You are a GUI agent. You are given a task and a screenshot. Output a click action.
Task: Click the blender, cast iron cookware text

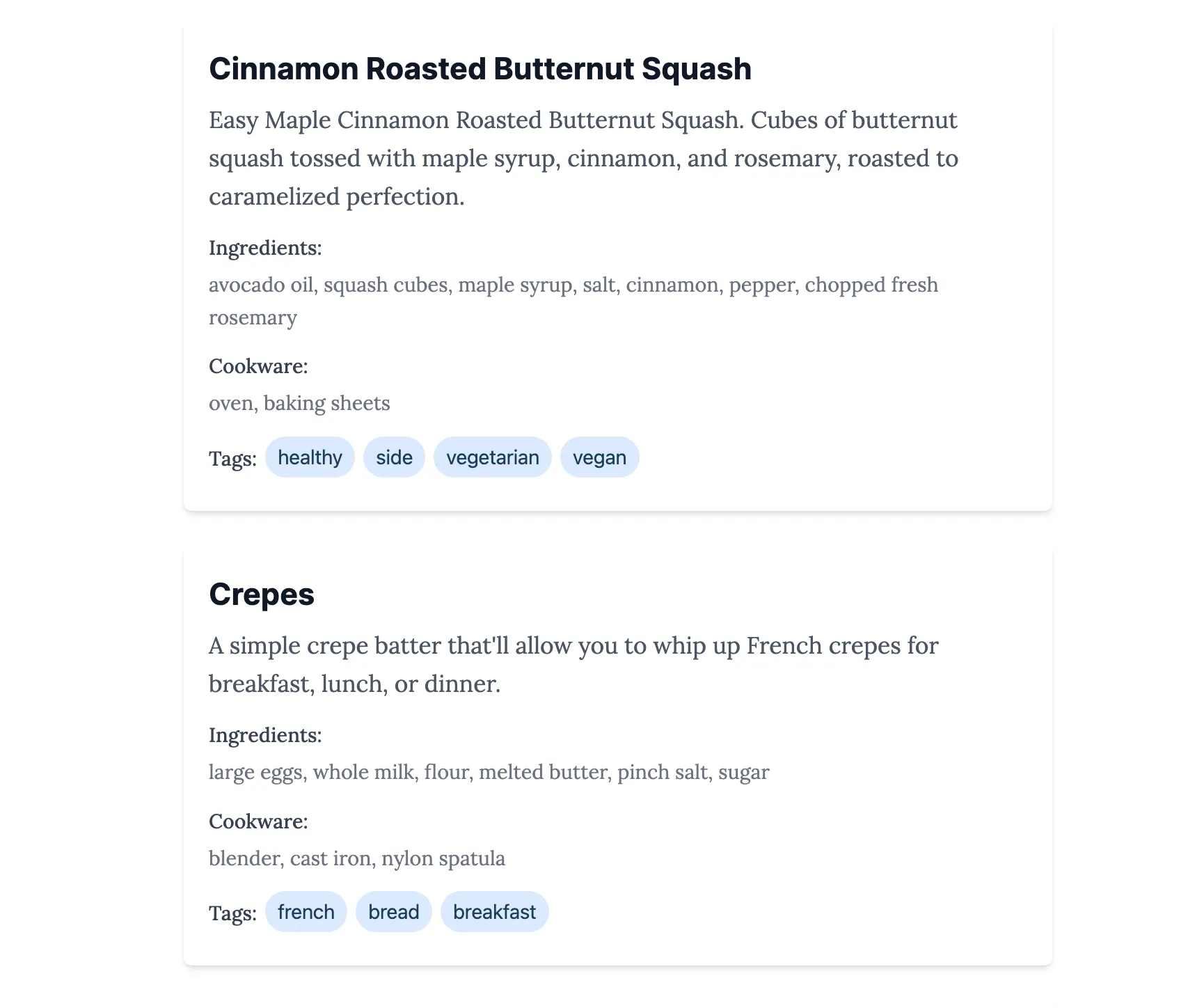[x=357, y=858]
